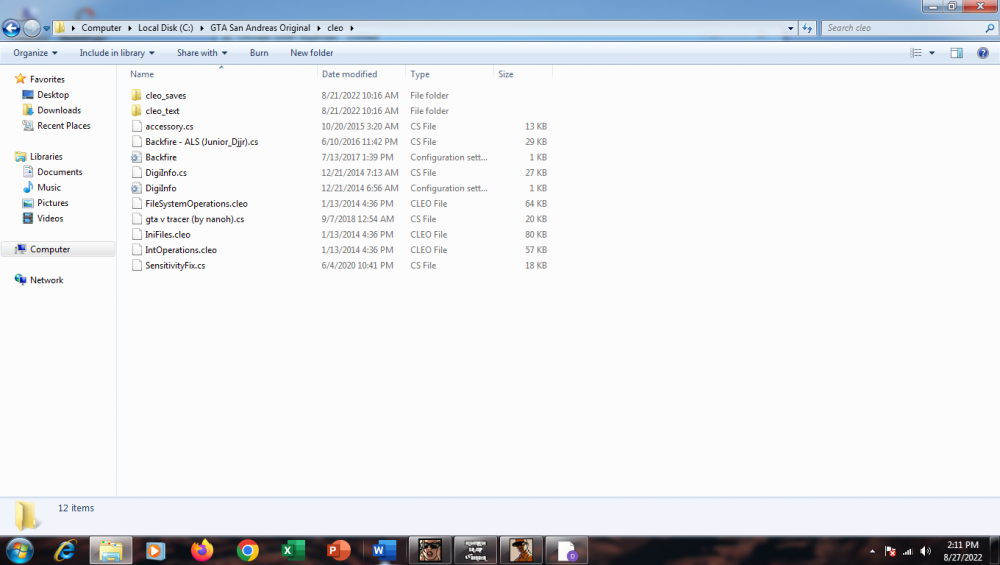
Task: Open Videos library
Action: coord(50,218)
